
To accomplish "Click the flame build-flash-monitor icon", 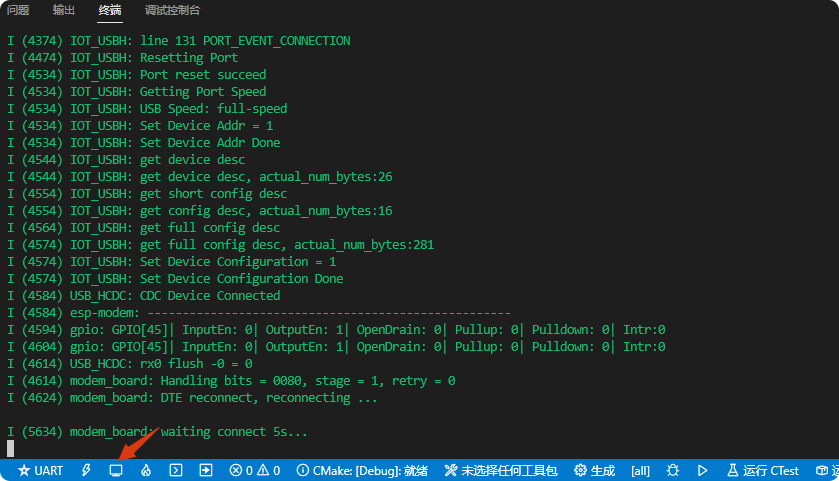I will tap(145, 470).
